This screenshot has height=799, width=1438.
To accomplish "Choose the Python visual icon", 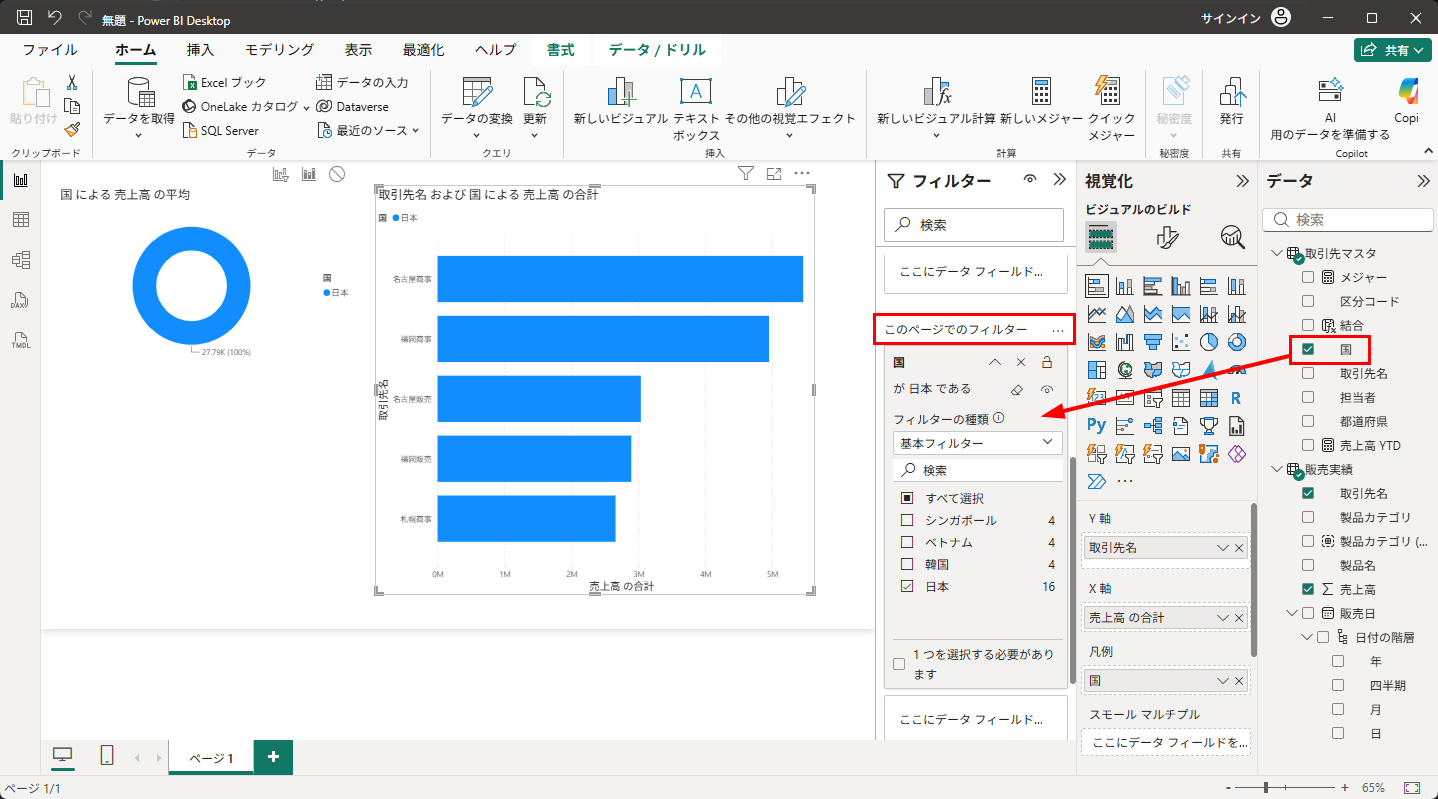I will [x=1097, y=426].
